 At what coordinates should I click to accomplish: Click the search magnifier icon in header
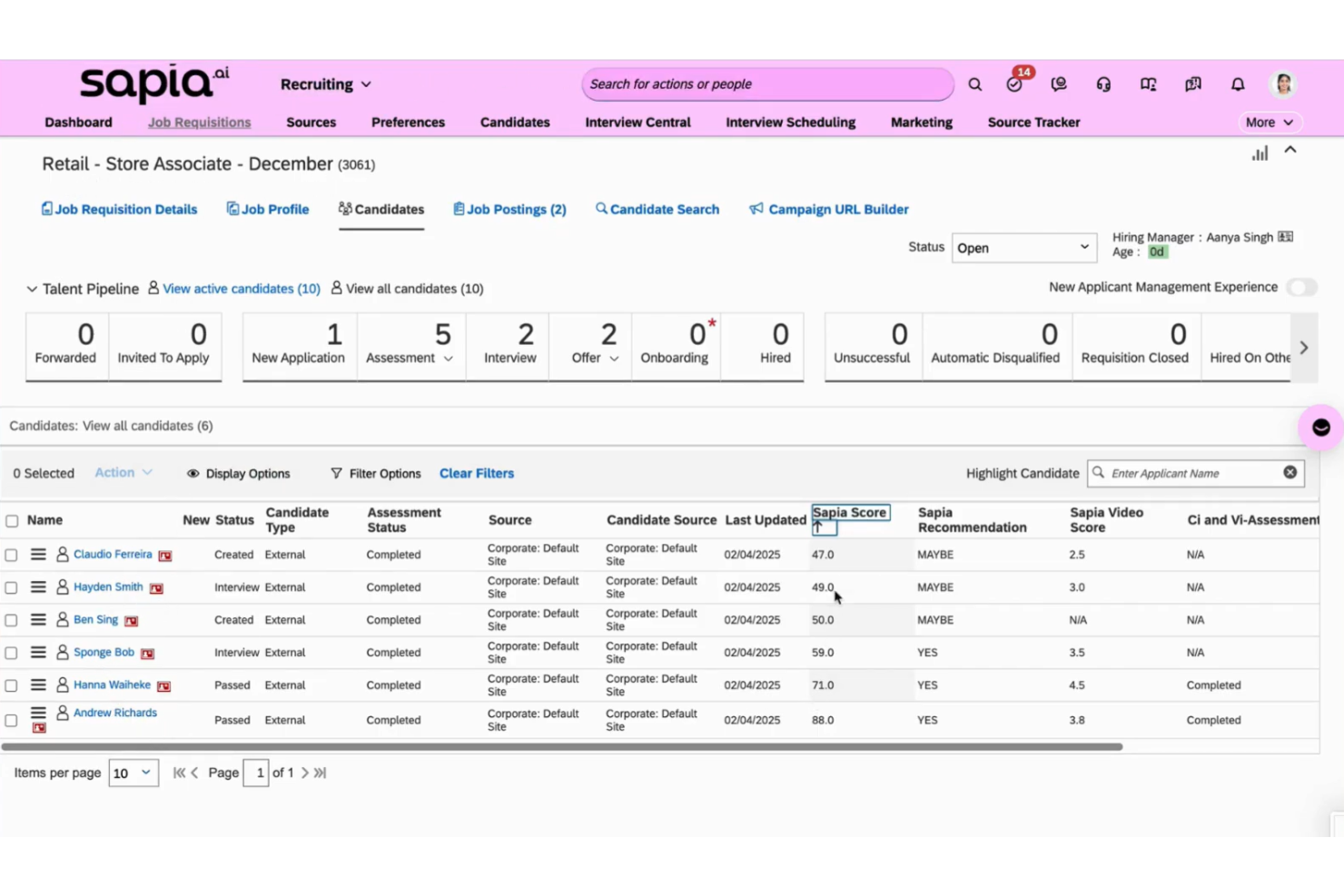point(974,84)
